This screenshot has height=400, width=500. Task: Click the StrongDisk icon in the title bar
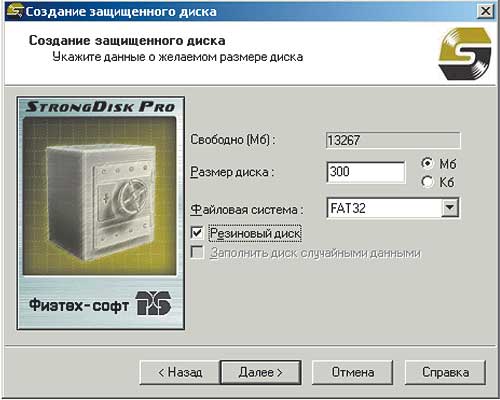pyautogui.click(x=14, y=10)
